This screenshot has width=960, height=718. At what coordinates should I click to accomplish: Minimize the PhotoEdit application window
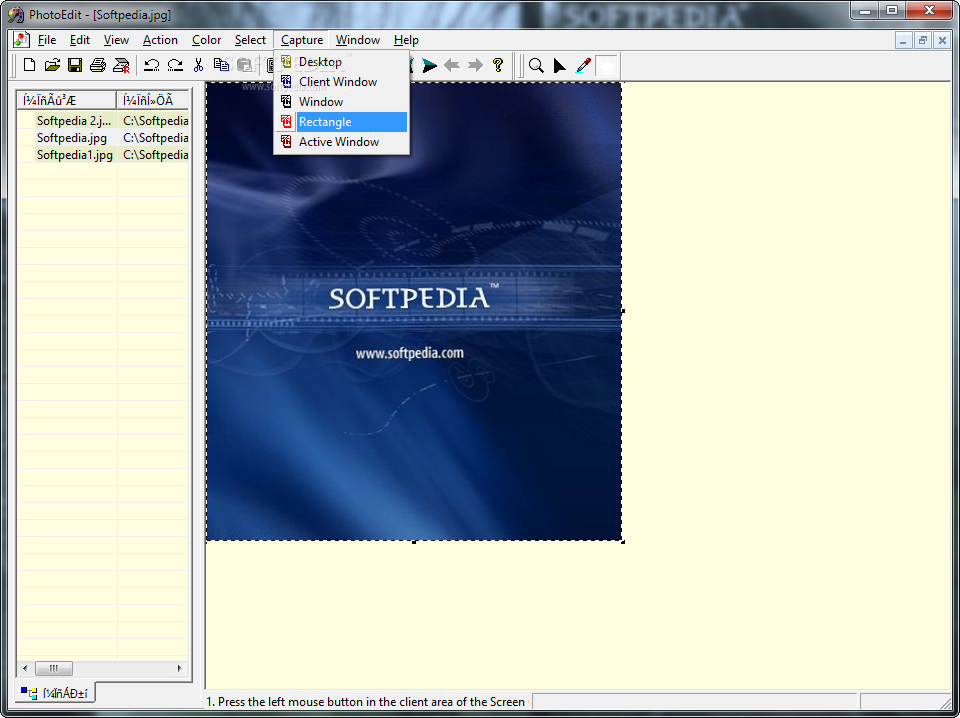(864, 10)
